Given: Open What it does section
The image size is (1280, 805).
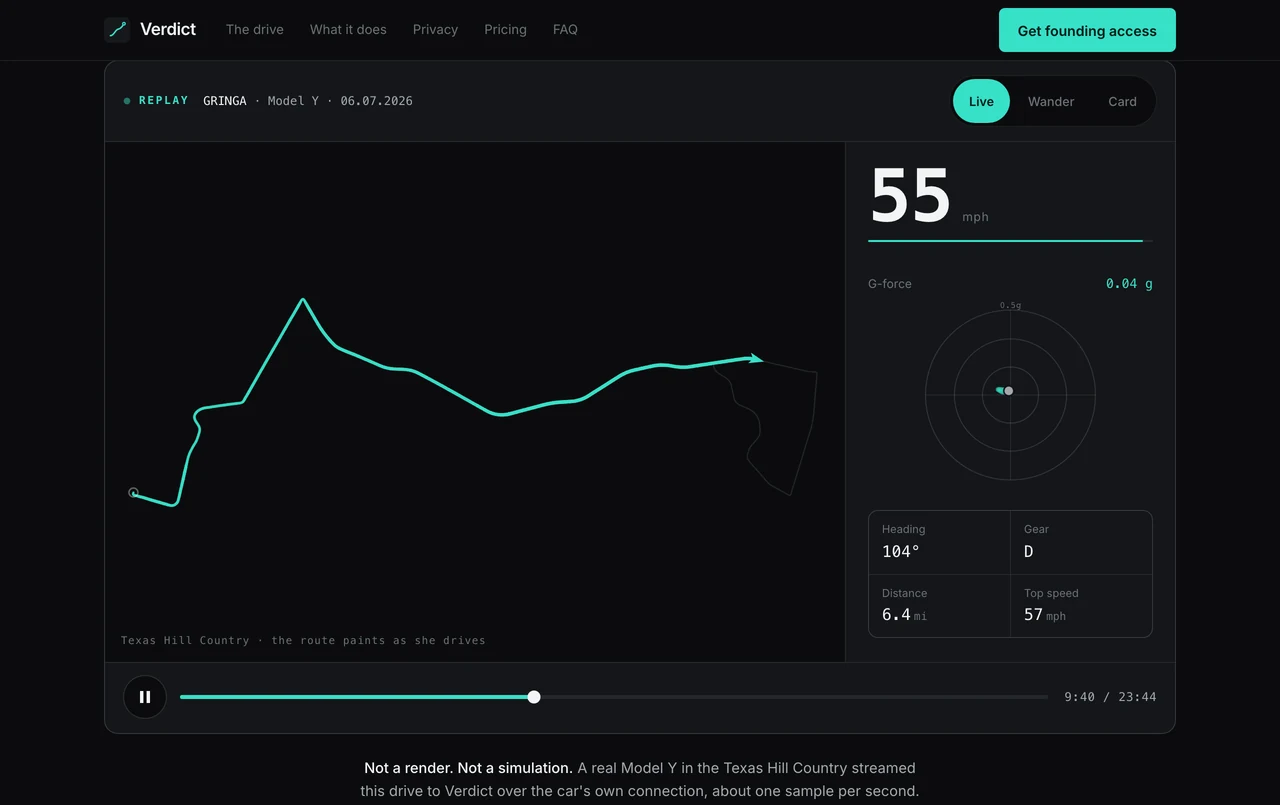Looking at the screenshot, I should point(348,29).
